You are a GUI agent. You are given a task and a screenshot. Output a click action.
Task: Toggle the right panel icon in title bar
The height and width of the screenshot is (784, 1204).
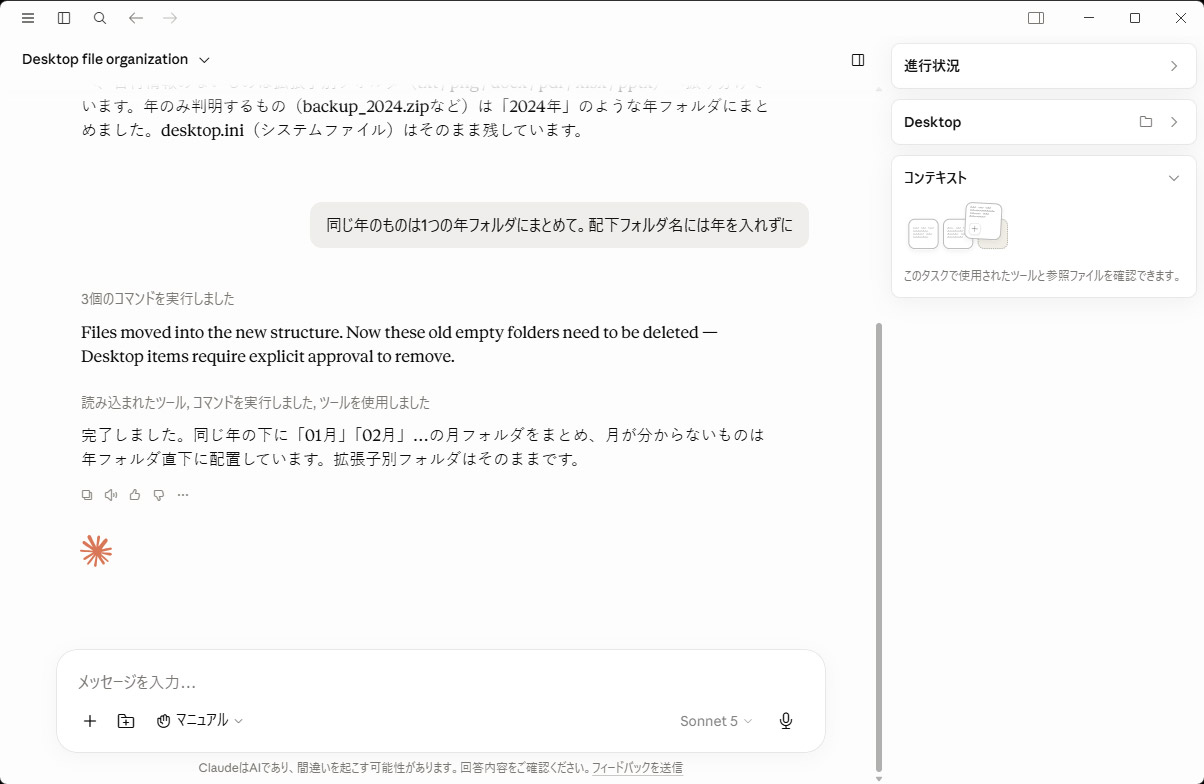[1036, 18]
